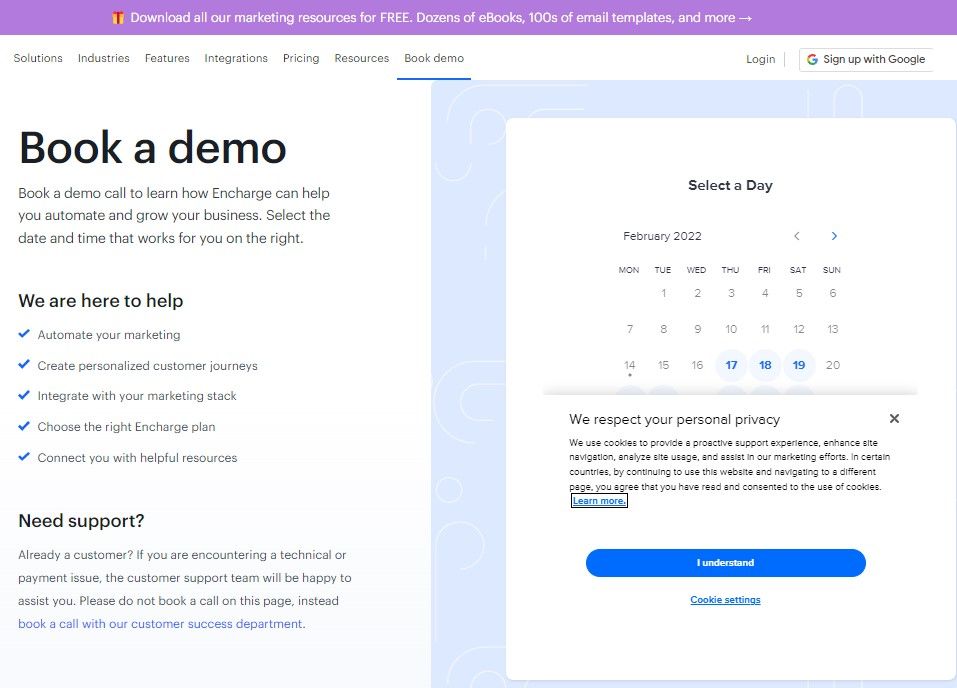The width and height of the screenshot is (957, 688).
Task: Click the I understand button
Action: click(726, 563)
